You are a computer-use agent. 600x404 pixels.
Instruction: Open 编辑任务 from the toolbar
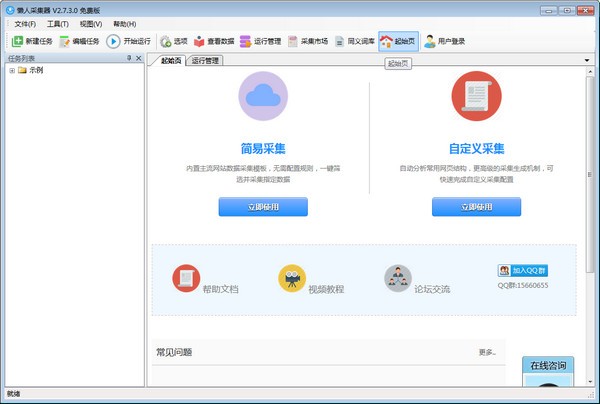tap(79, 41)
